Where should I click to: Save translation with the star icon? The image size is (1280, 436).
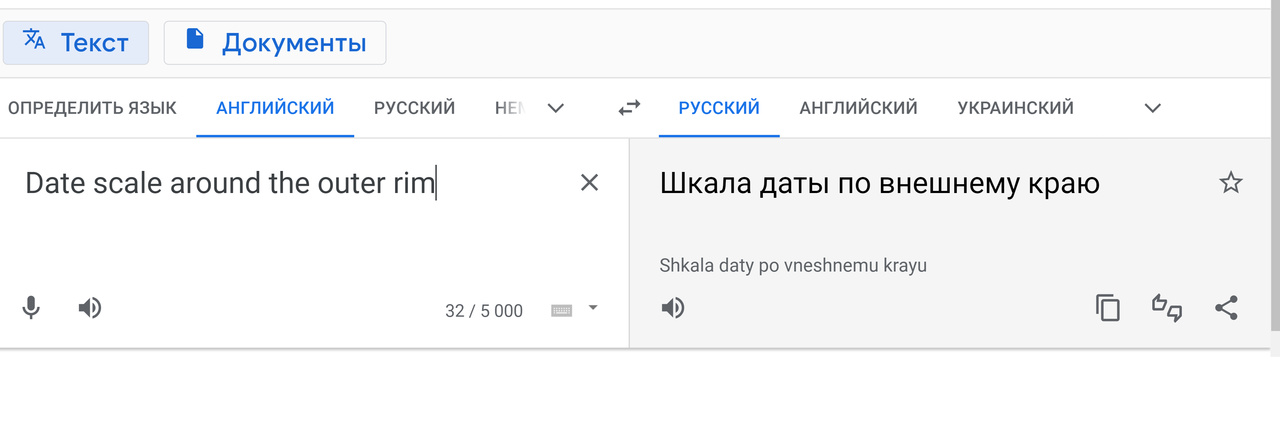[x=1230, y=182]
